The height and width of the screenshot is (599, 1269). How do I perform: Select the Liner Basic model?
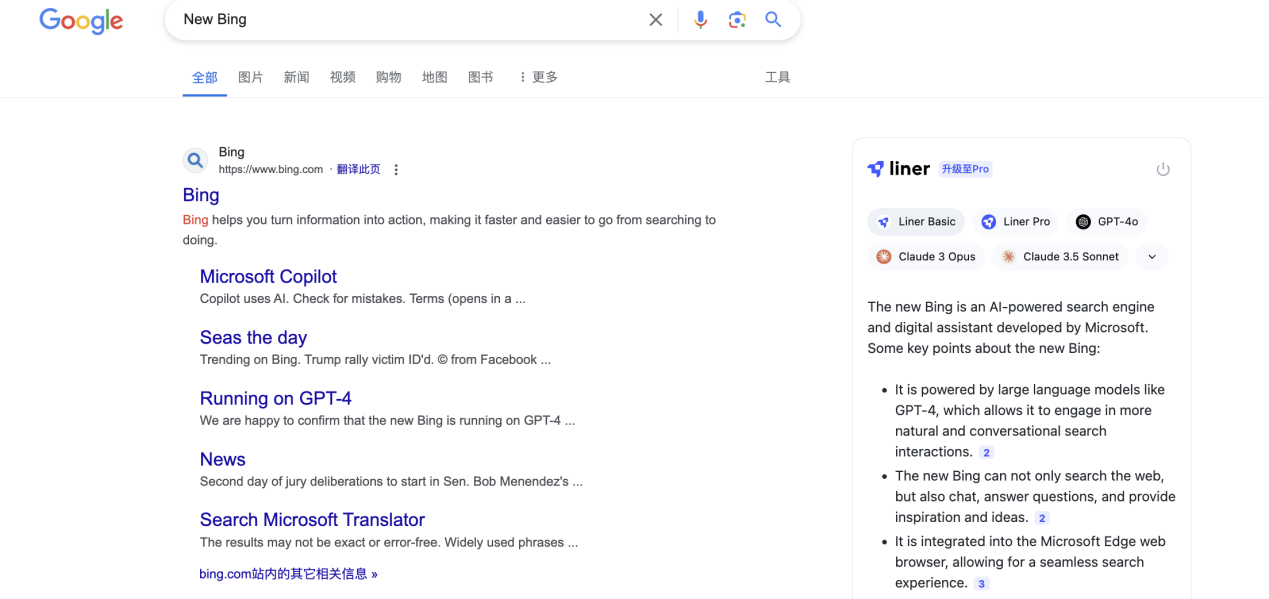click(x=916, y=222)
